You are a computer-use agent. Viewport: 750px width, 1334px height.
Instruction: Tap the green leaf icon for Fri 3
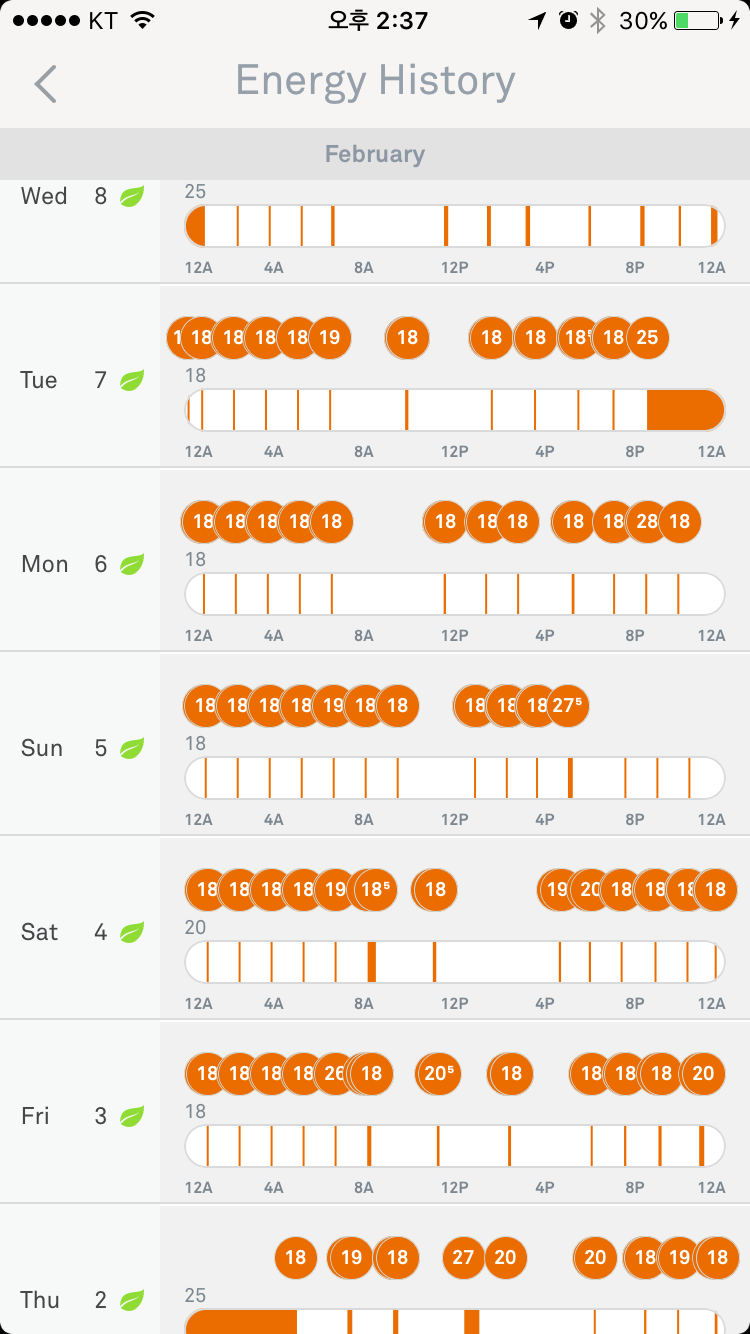[x=132, y=1116]
